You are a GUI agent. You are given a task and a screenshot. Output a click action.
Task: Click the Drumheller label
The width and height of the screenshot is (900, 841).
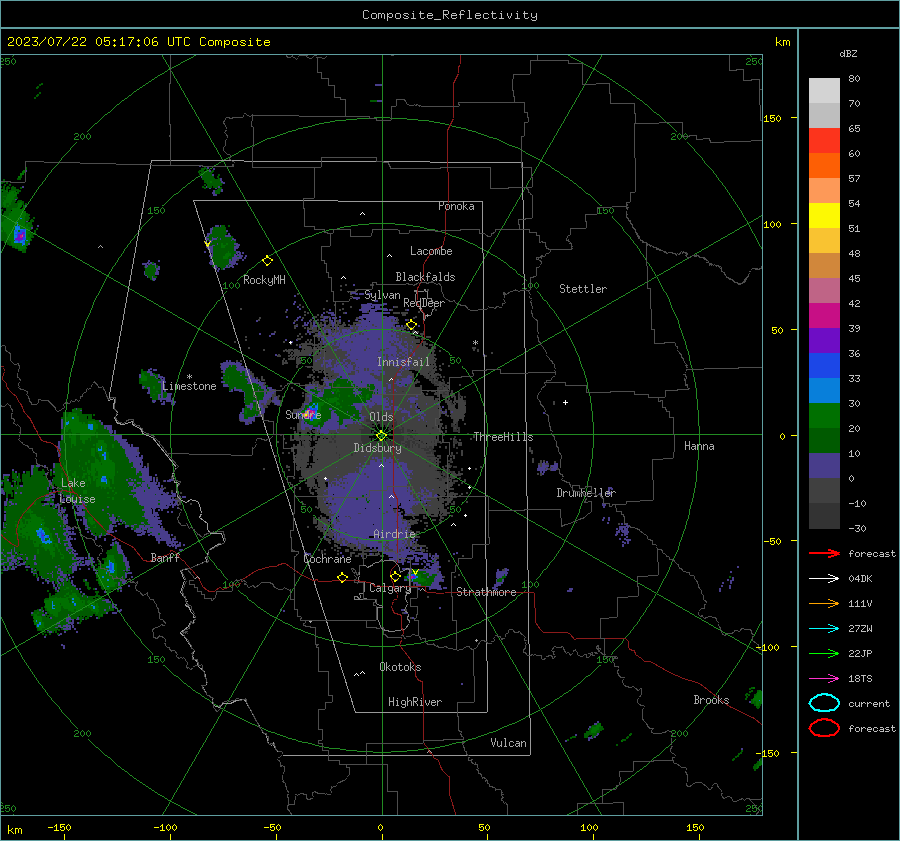[x=586, y=493]
